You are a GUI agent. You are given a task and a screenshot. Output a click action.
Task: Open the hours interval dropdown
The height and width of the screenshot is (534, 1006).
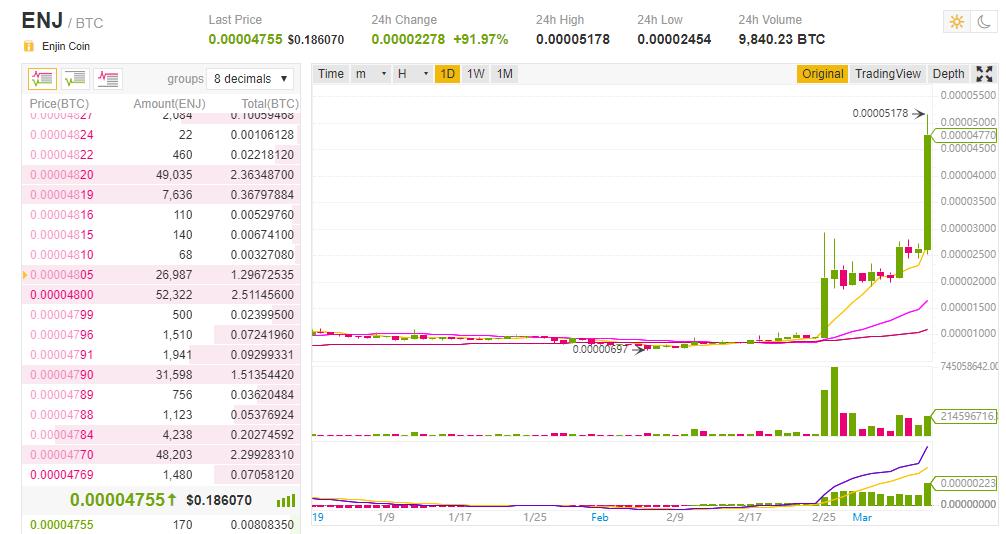[413, 74]
